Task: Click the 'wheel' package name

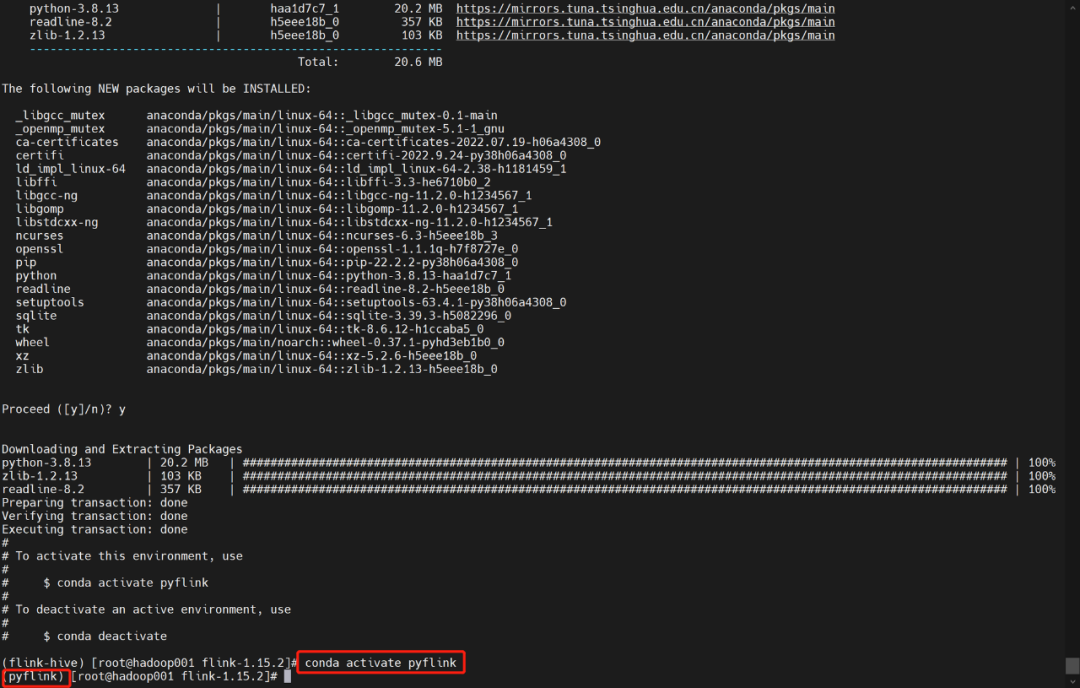Action: coord(32,342)
